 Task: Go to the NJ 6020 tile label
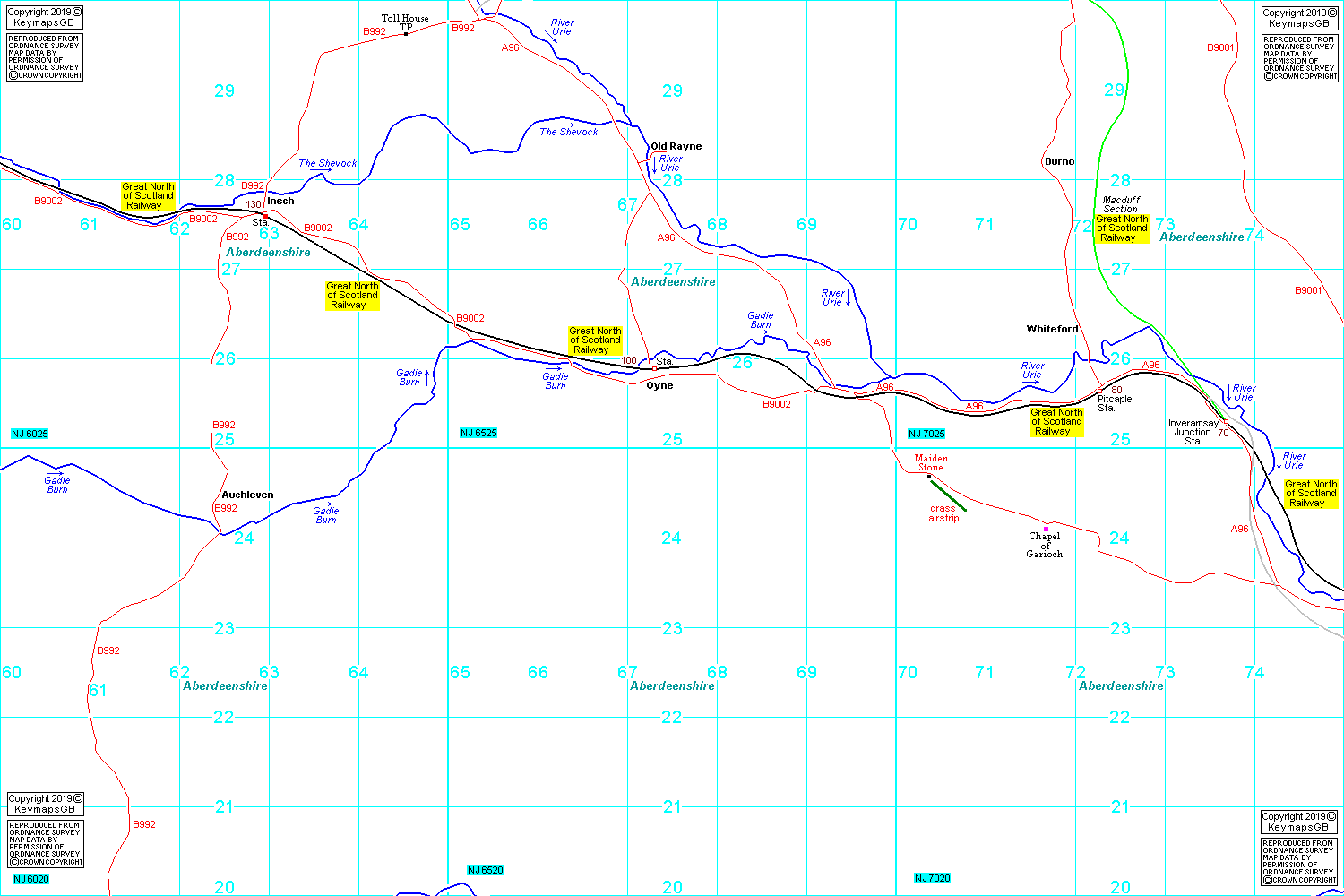30,879
